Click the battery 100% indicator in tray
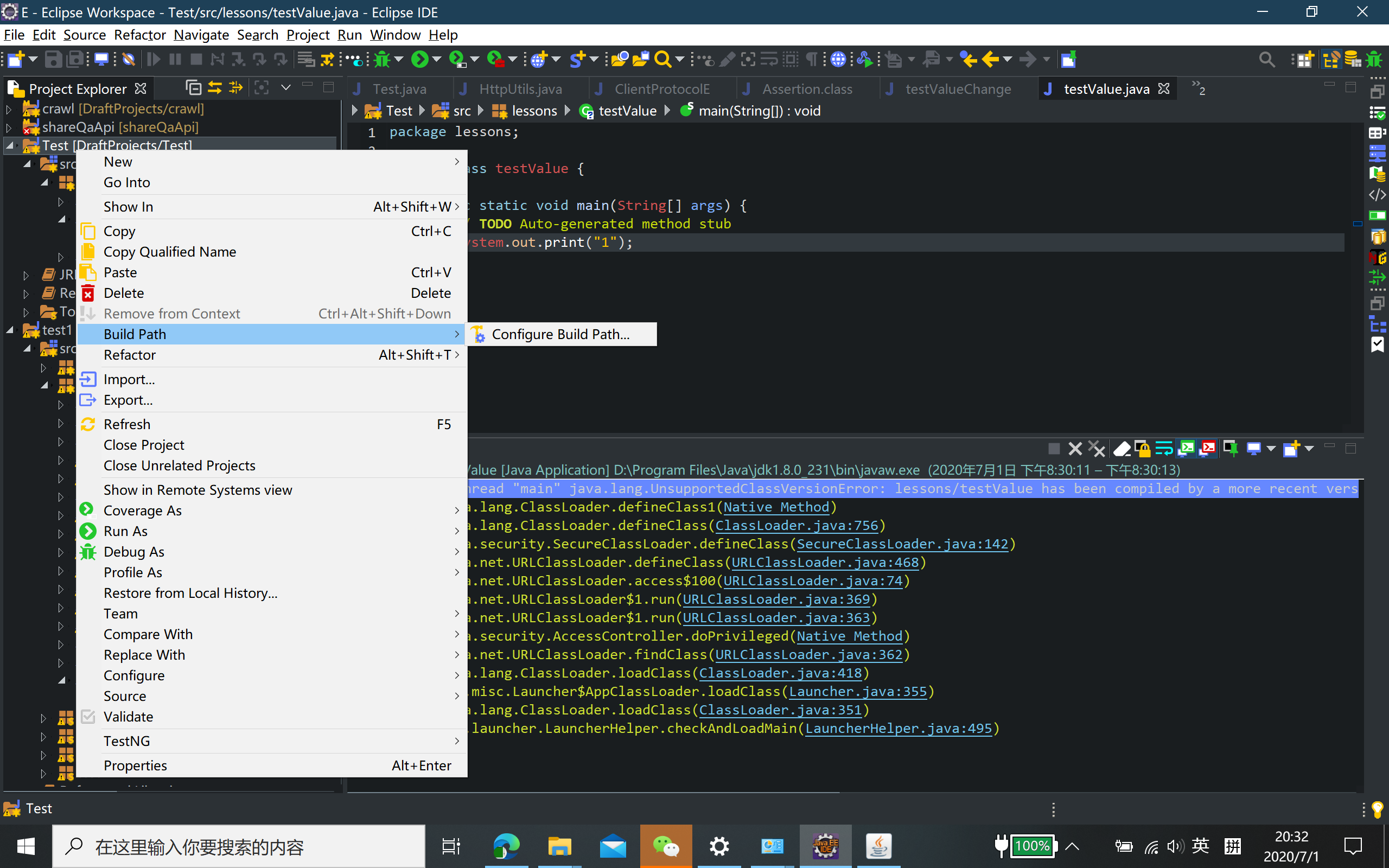1389x868 pixels. click(1031, 846)
